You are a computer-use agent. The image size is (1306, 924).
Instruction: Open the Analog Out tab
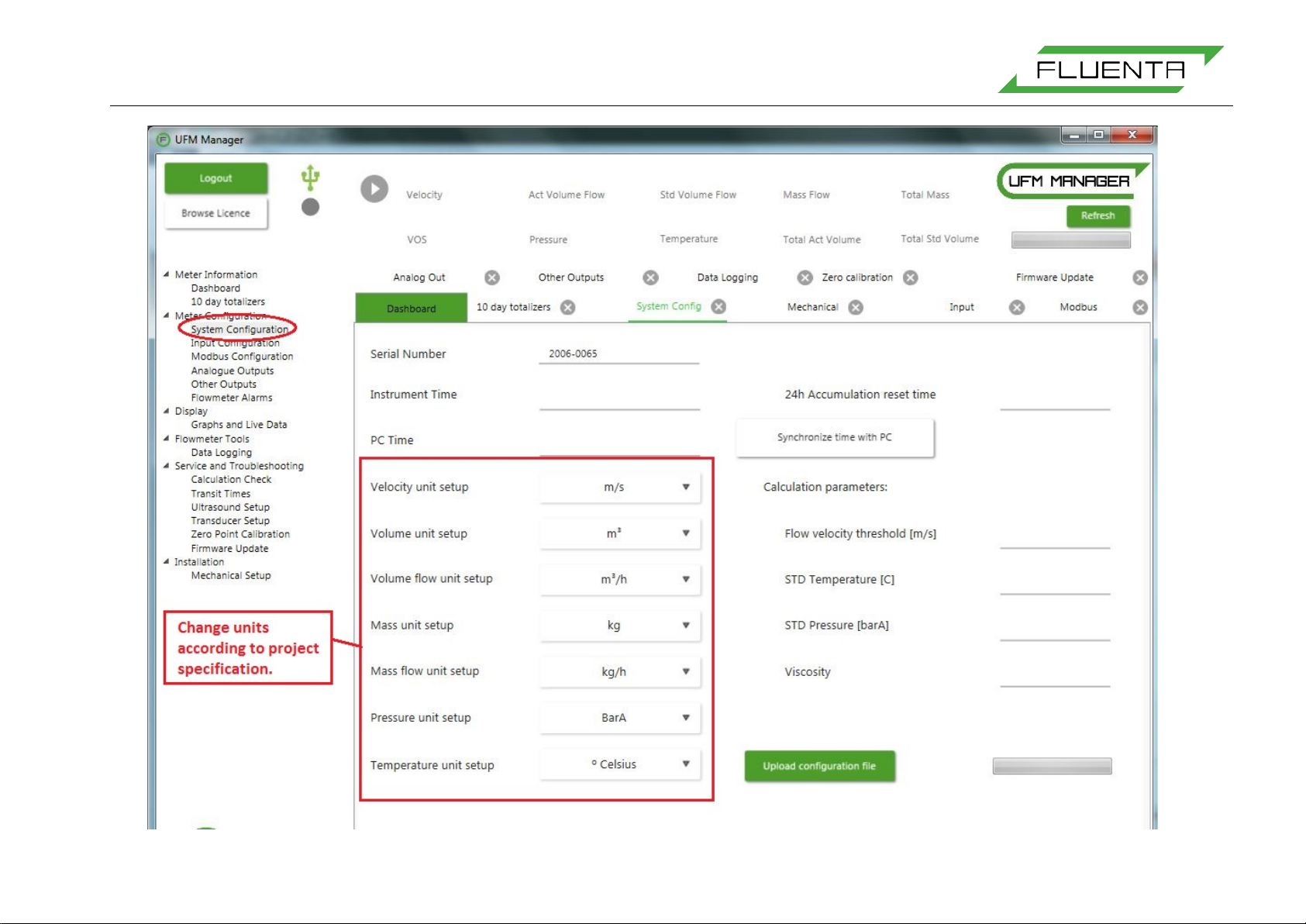pos(419,278)
